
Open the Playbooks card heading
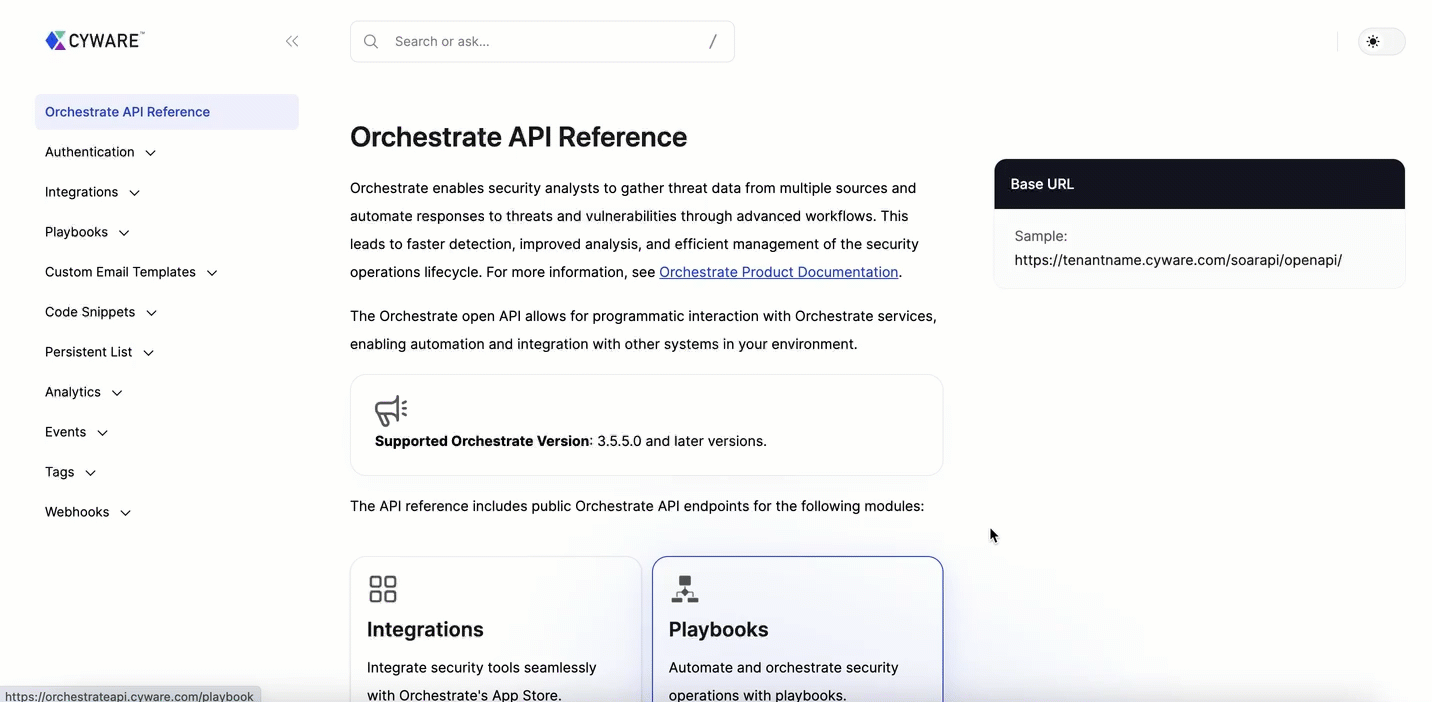[718, 629]
